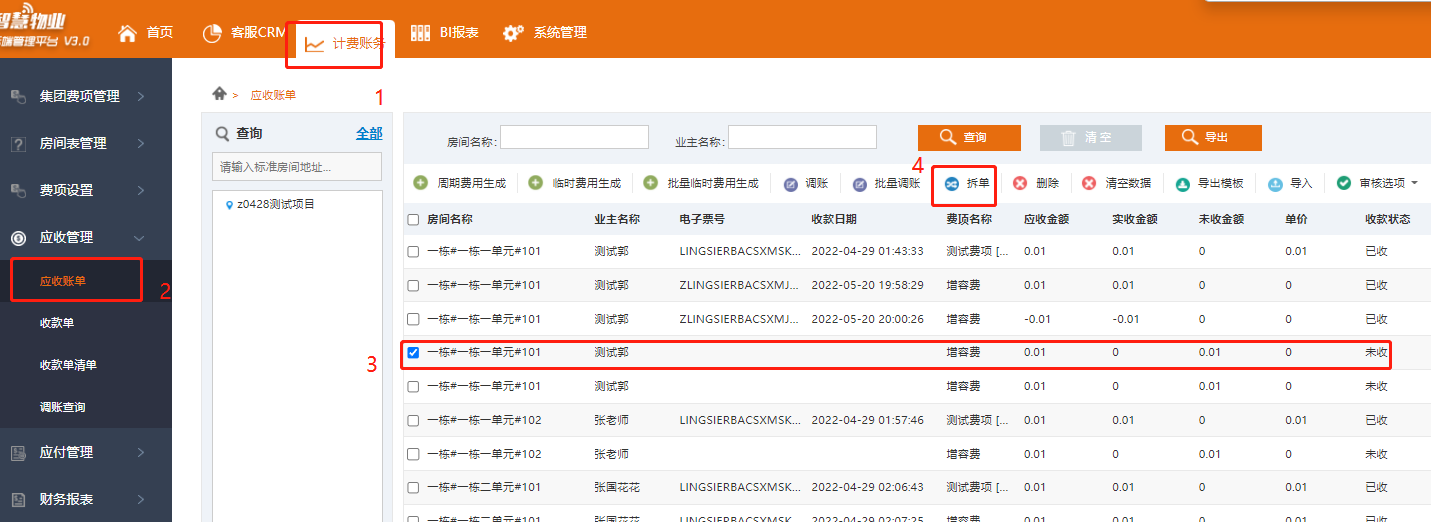Click the sidebar icon for 财务报表
This screenshot has height=522, width=1431.
tap(18, 499)
